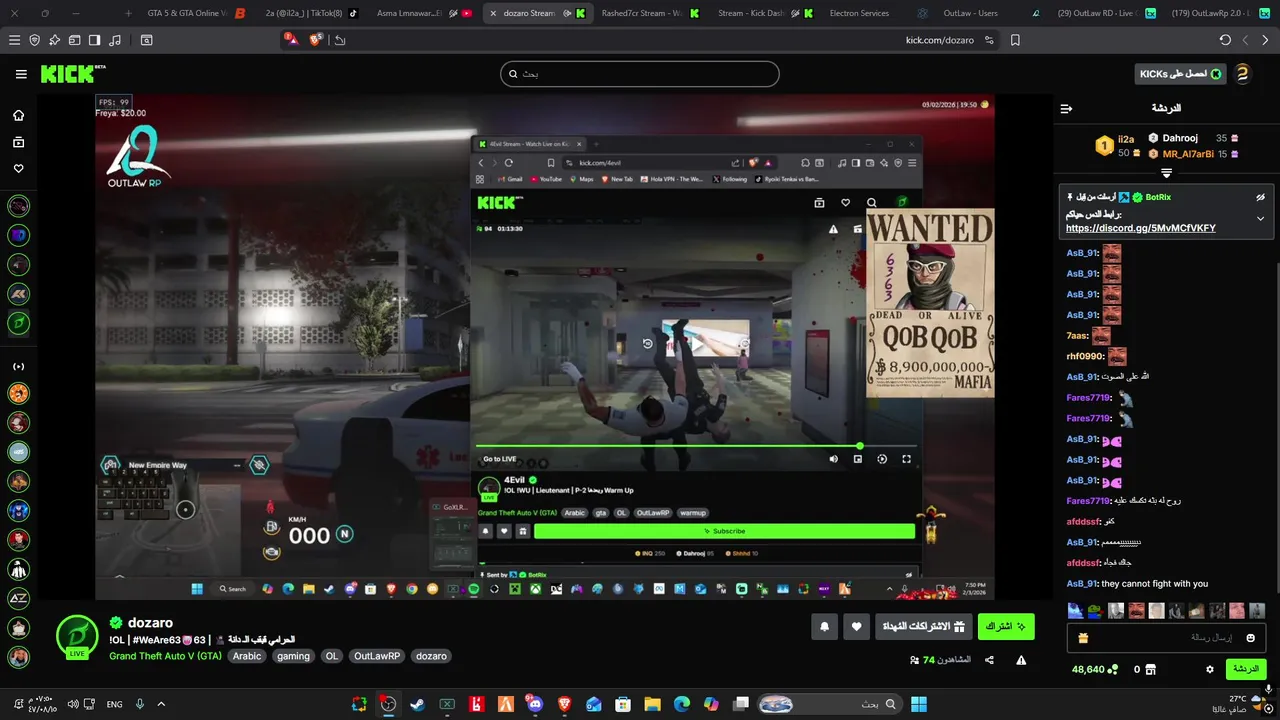Switch to the TikTok browser tab
This screenshot has width=1280, height=720.
click(310, 13)
